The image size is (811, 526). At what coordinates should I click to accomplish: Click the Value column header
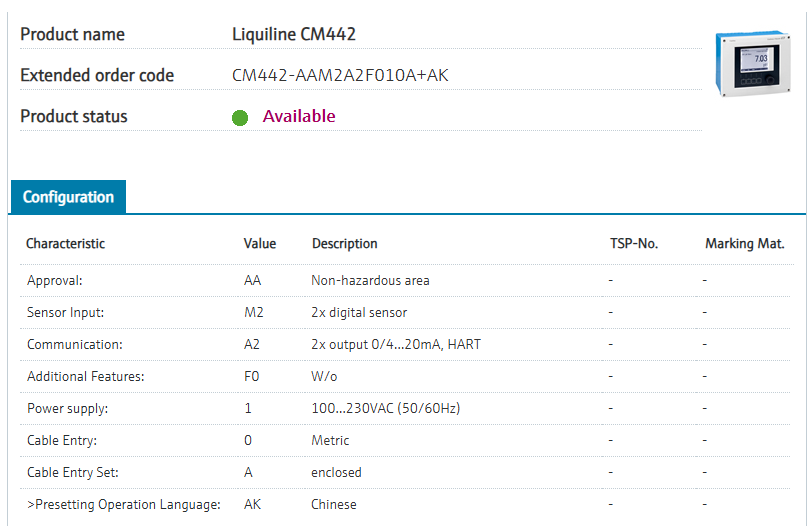pos(260,244)
